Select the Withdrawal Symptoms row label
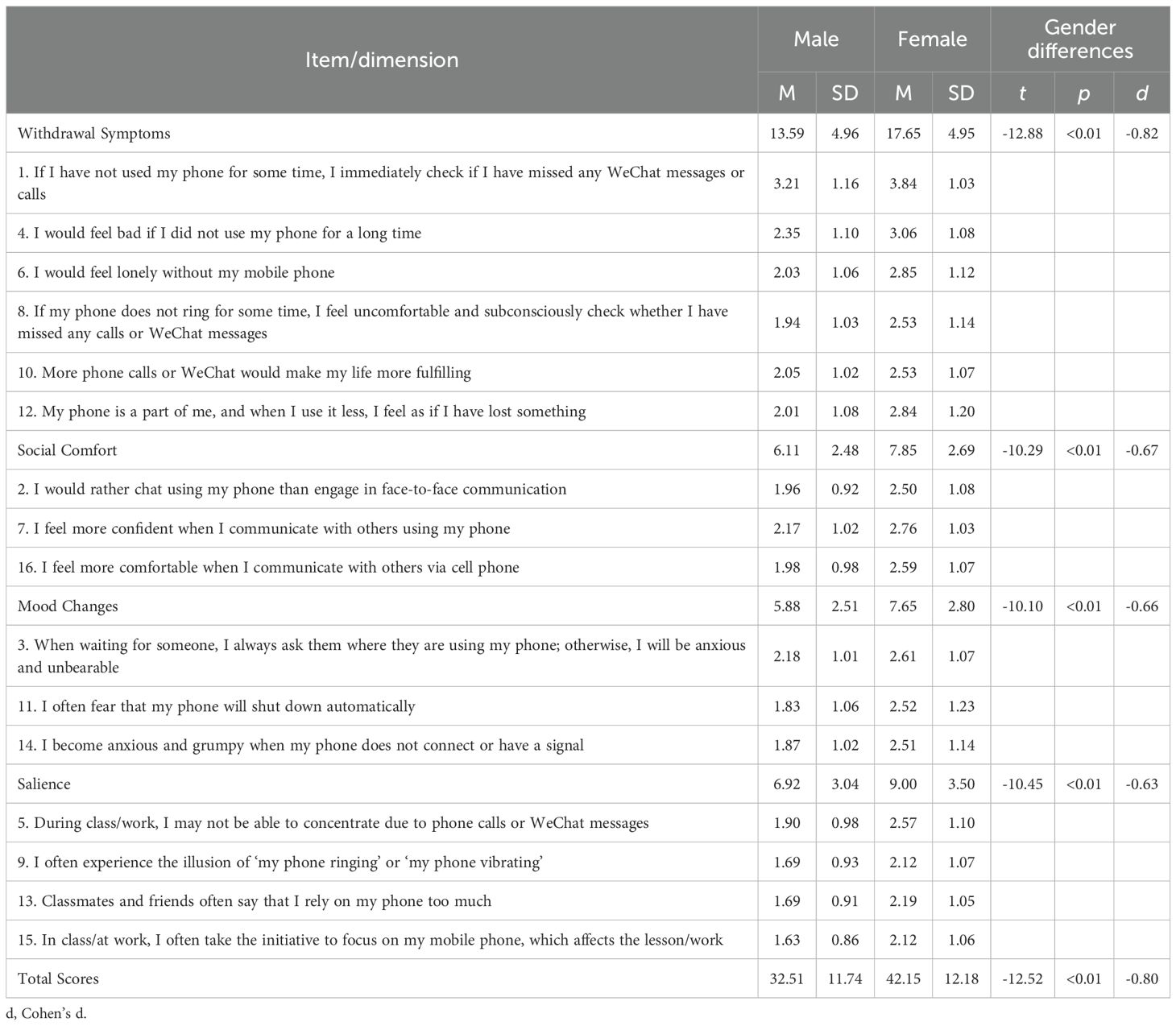 [x=93, y=134]
